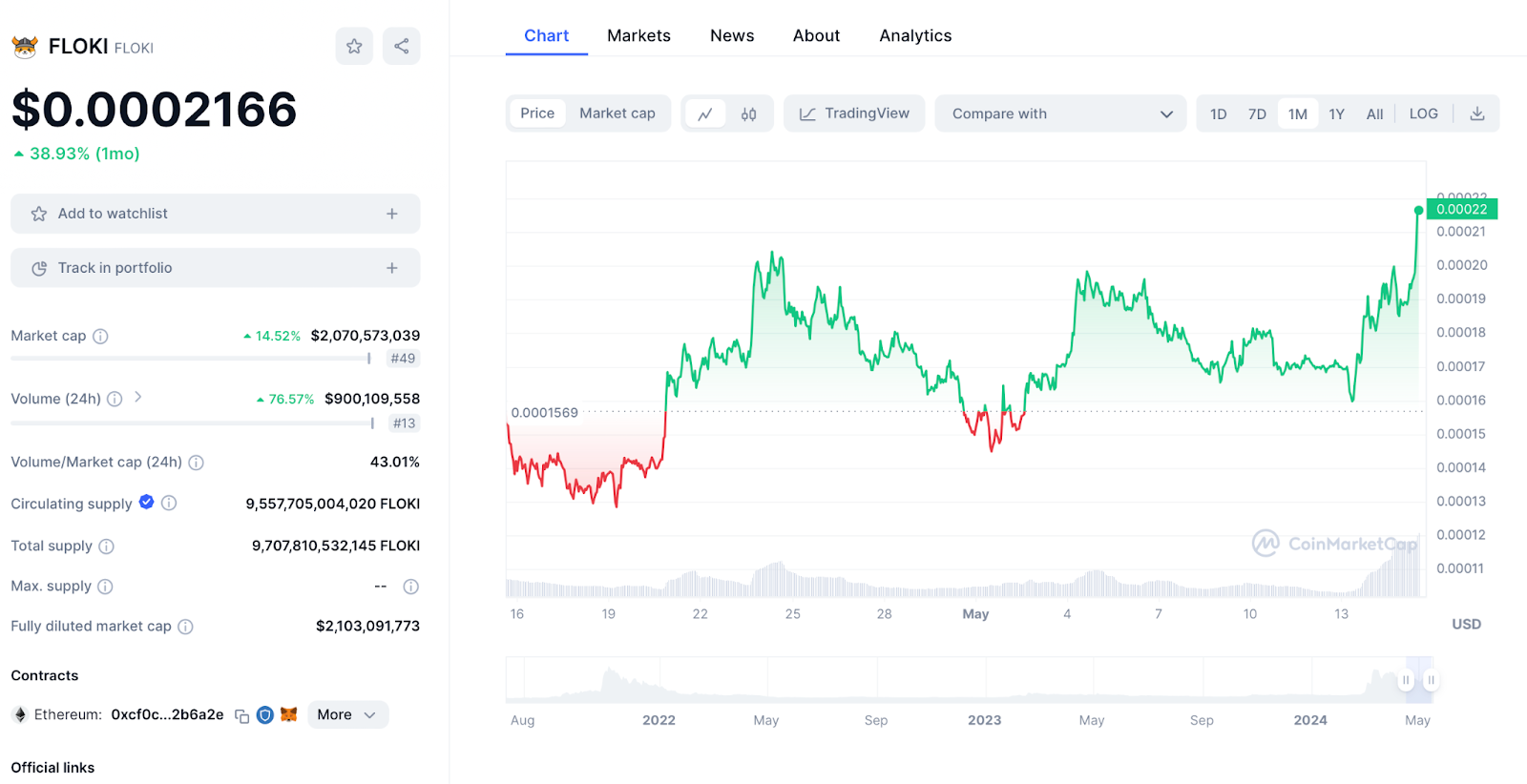1527x784 pixels.
Task: Expand the More contracts dropdown
Action: [x=347, y=714]
